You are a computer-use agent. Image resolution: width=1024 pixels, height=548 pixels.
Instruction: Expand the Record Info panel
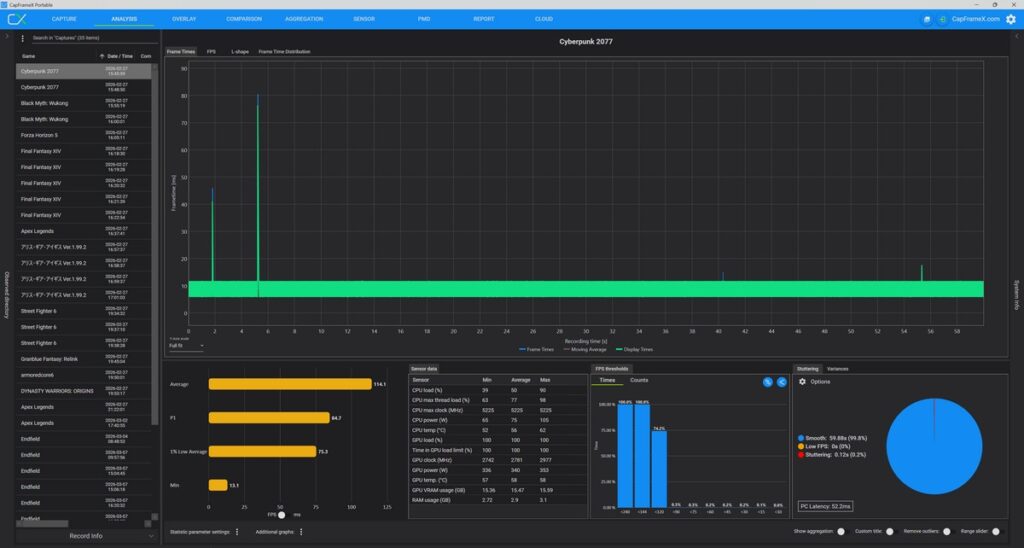85,536
